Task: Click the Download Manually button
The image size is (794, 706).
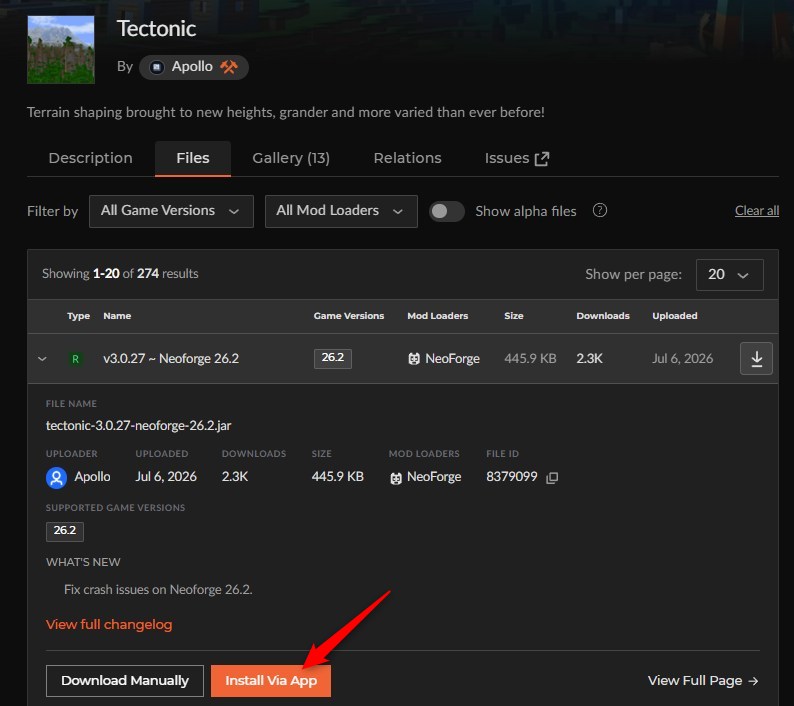Action: (125, 681)
